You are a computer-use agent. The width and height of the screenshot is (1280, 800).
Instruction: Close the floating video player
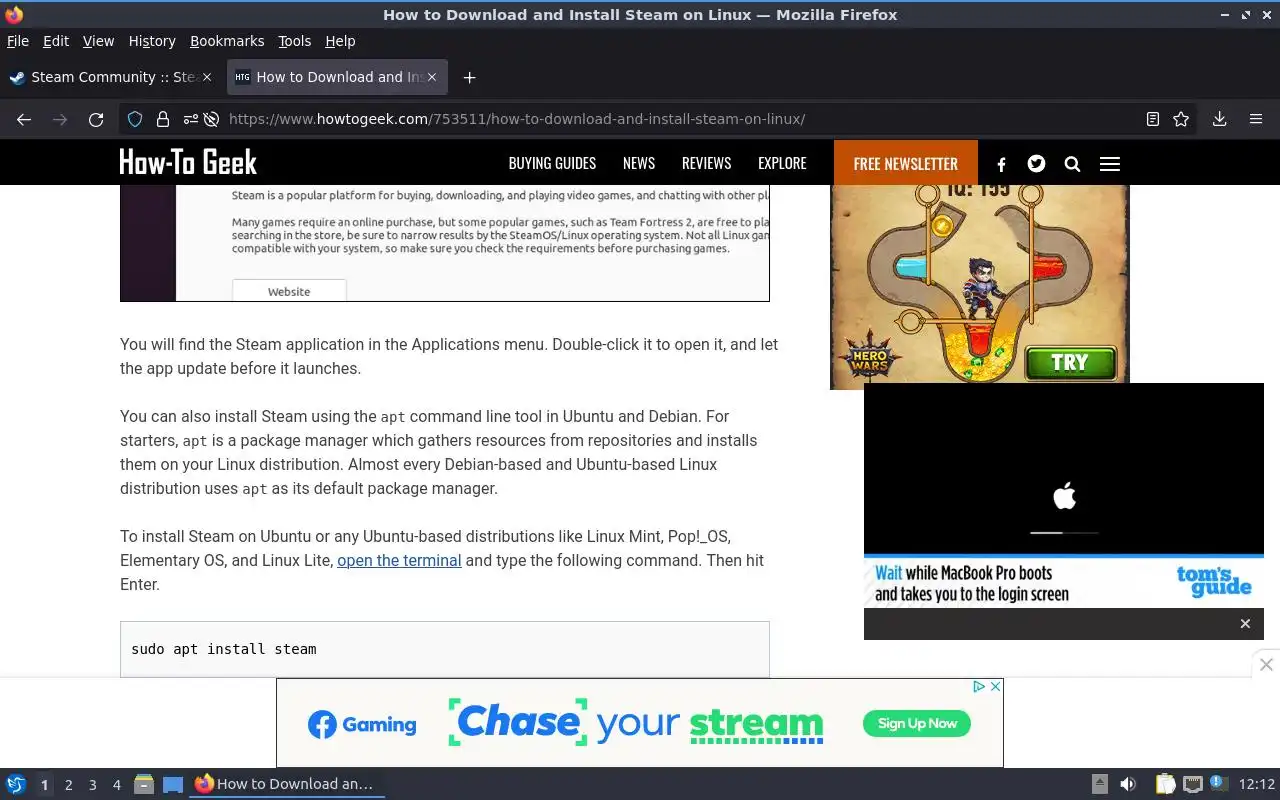click(x=1245, y=624)
